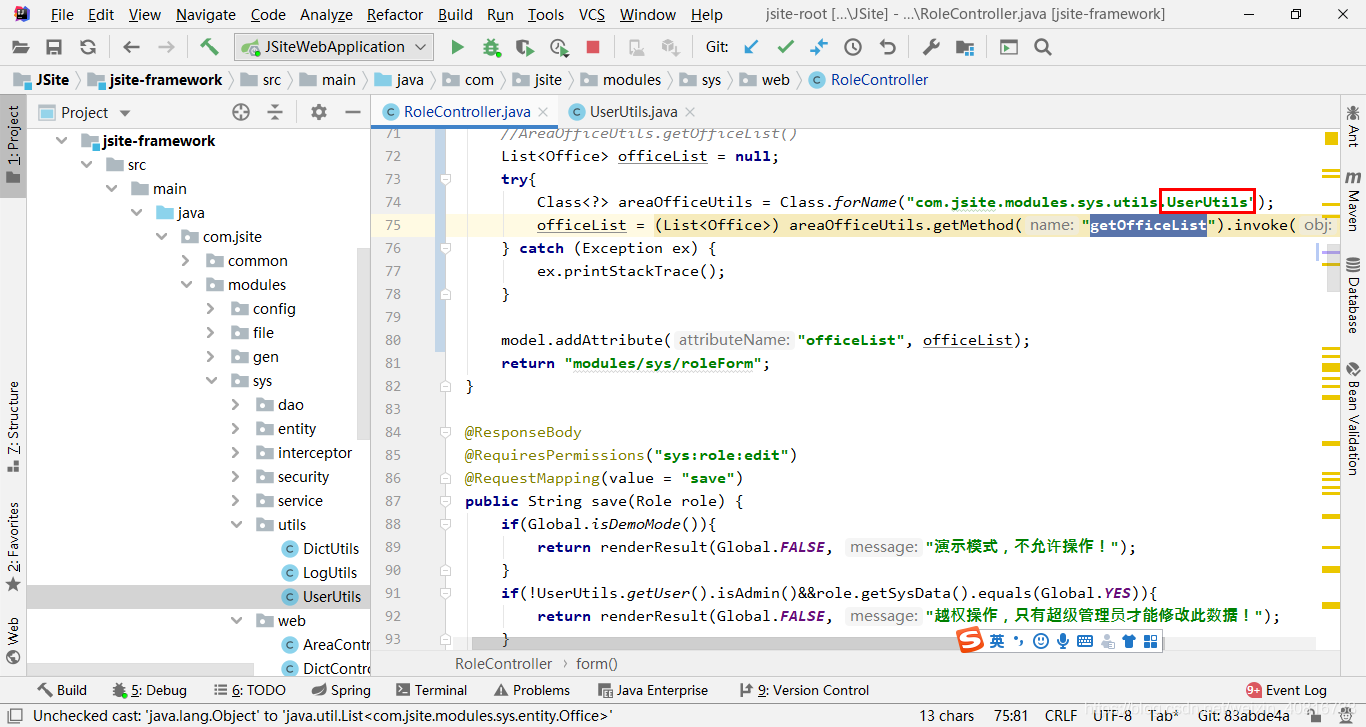The height and width of the screenshot is (727, 1366).
Task: Click the CRLF line separator widget
Action: (1061, 715)
